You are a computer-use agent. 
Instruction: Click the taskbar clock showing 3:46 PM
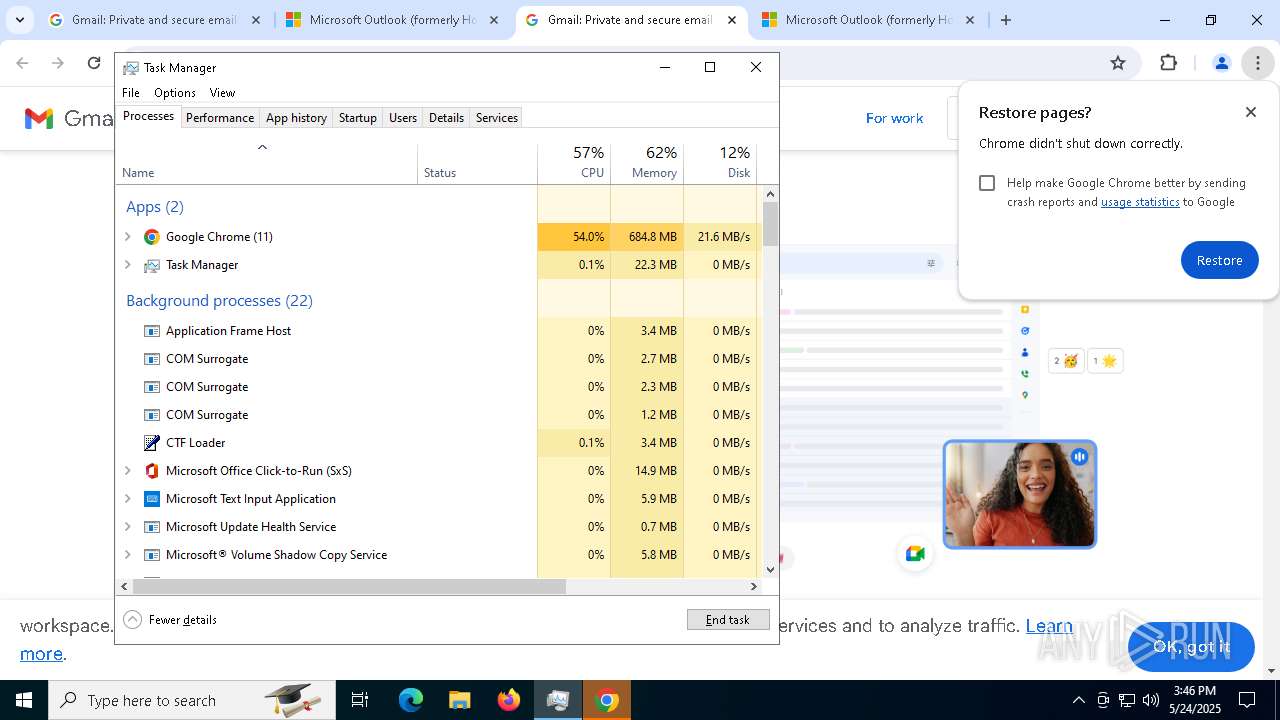tap(1194, 700)
